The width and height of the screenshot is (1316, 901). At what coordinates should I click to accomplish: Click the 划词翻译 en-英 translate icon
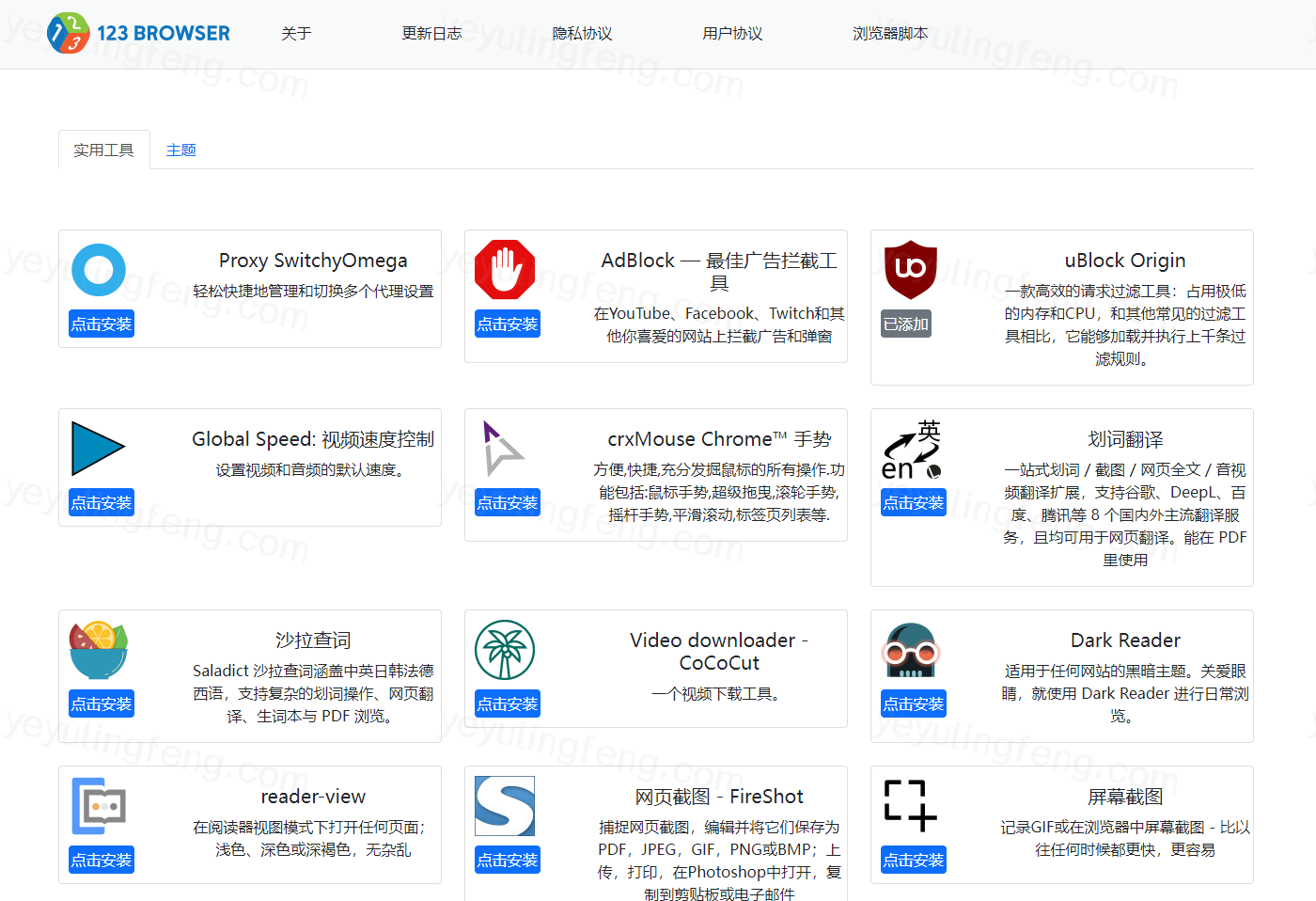point(911,449)
